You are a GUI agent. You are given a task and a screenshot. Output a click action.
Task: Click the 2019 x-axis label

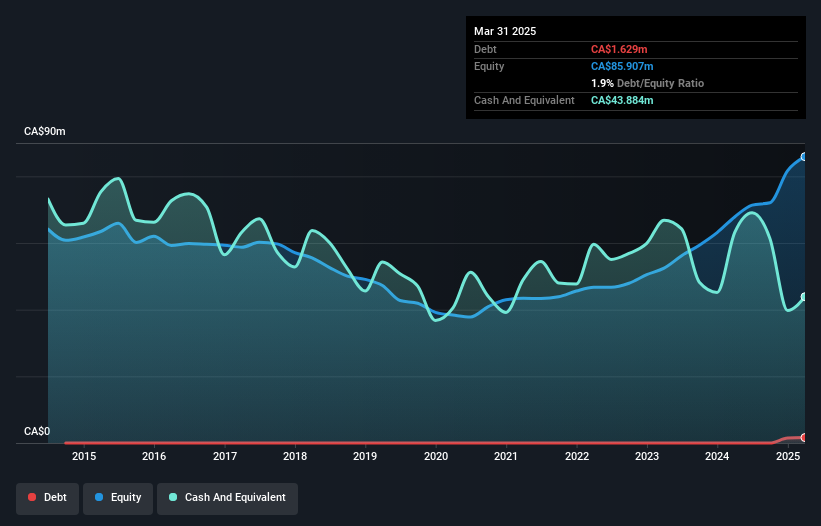[365, 456]
